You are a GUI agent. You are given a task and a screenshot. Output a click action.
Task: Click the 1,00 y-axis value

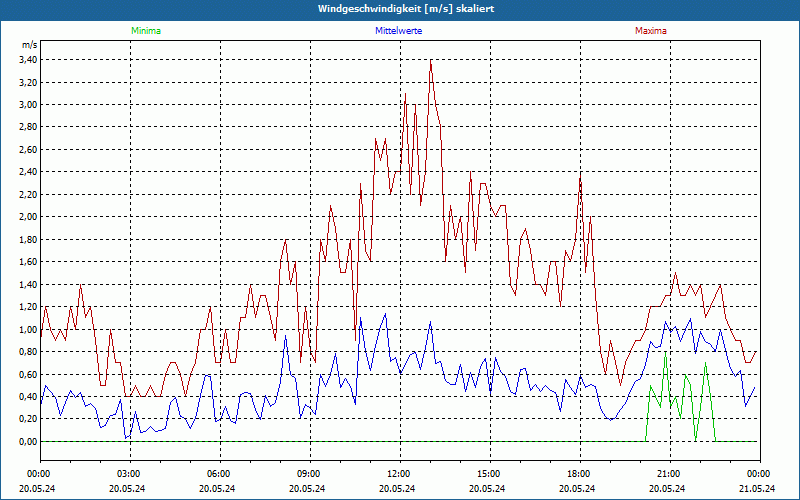pos(28,329)
